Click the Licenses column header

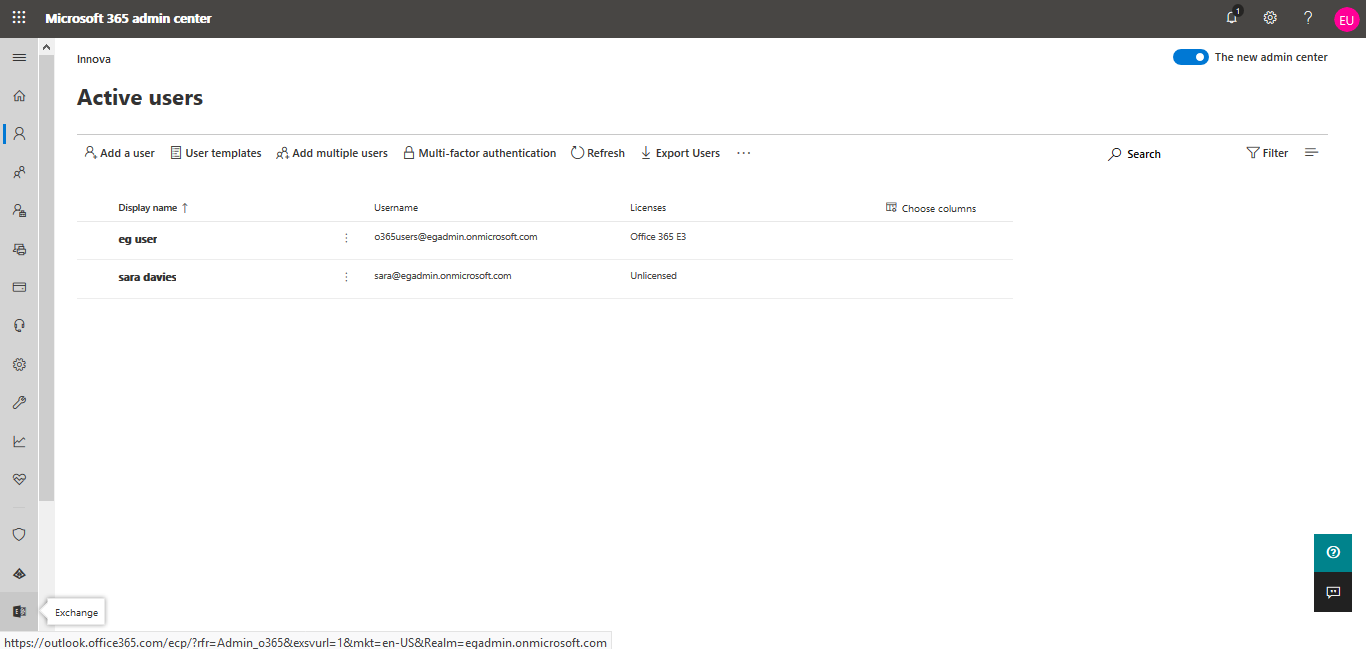[648, 208]
